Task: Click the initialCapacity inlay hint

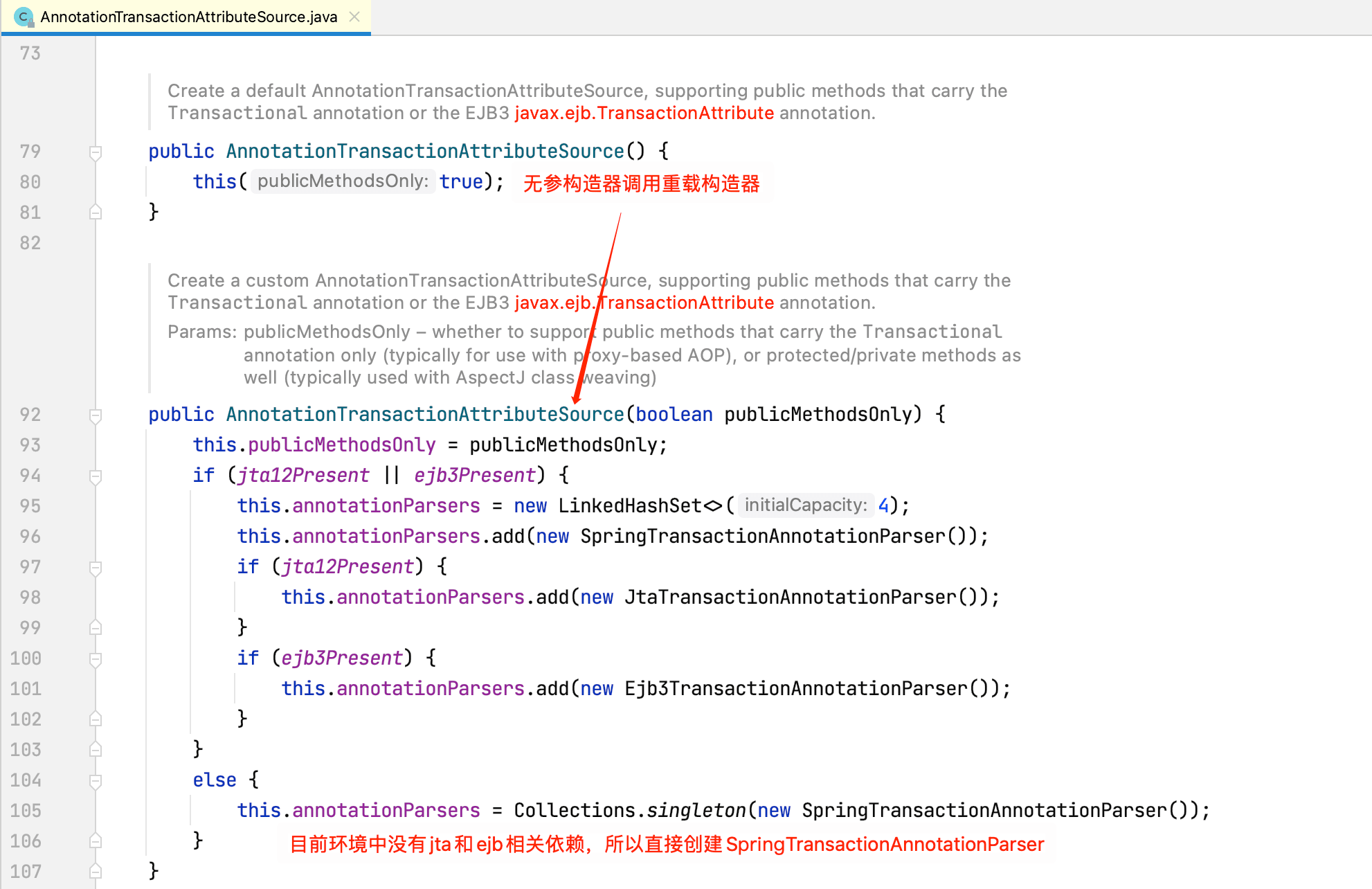Action: (805, 505)
